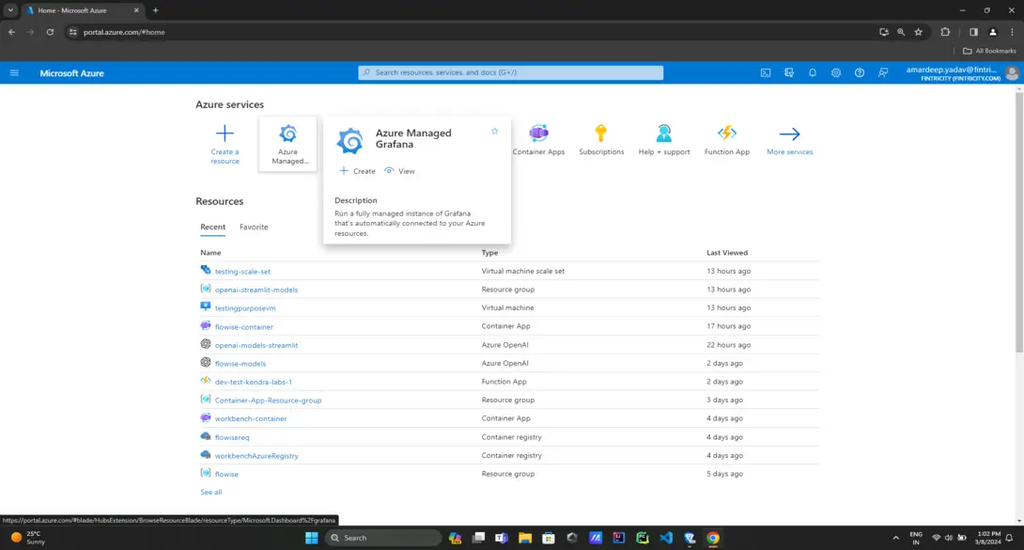
Task: Click Create in the Grafana card
Action: pos(357,171)
